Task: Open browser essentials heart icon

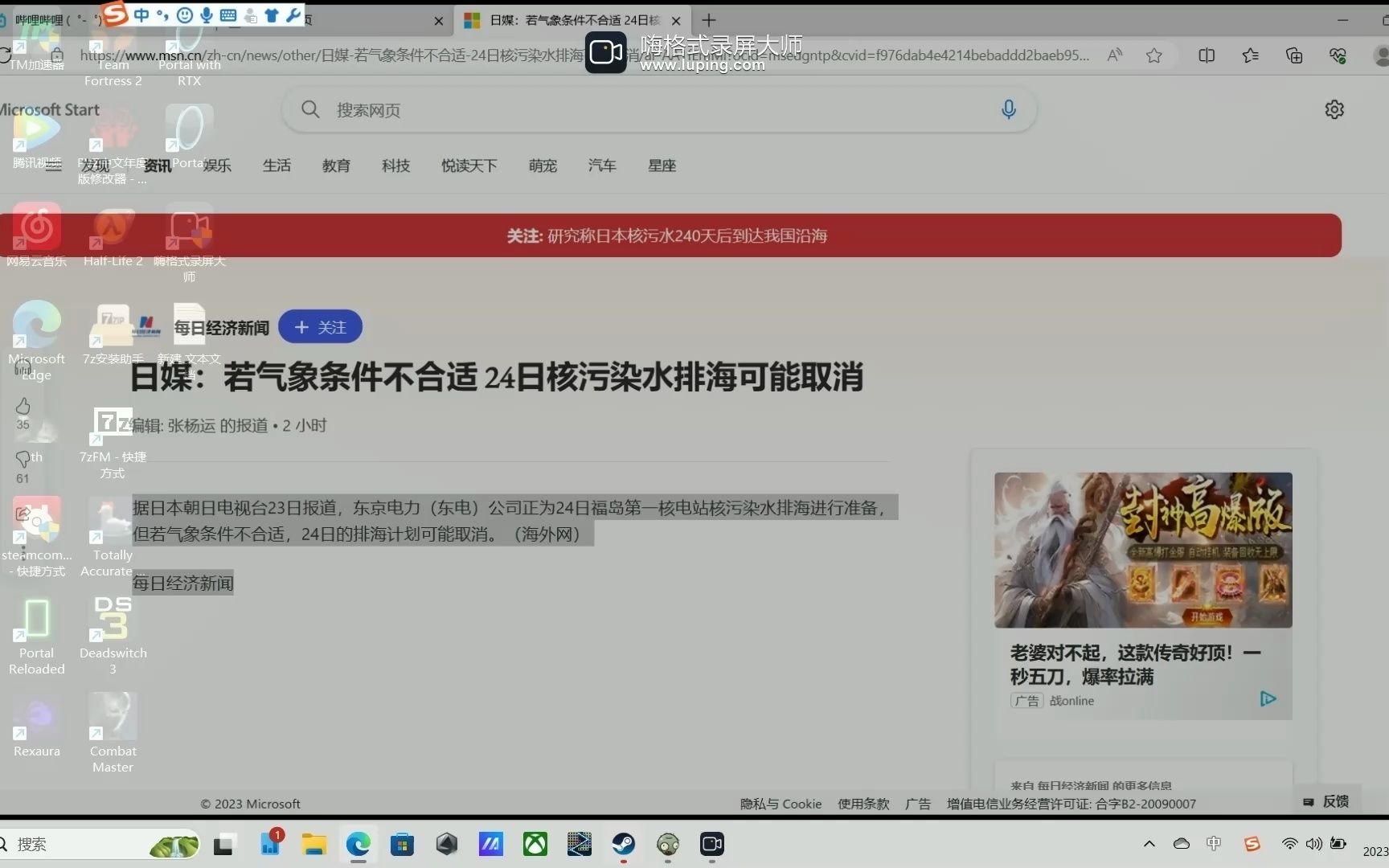Action: (x=1338, y=55)
